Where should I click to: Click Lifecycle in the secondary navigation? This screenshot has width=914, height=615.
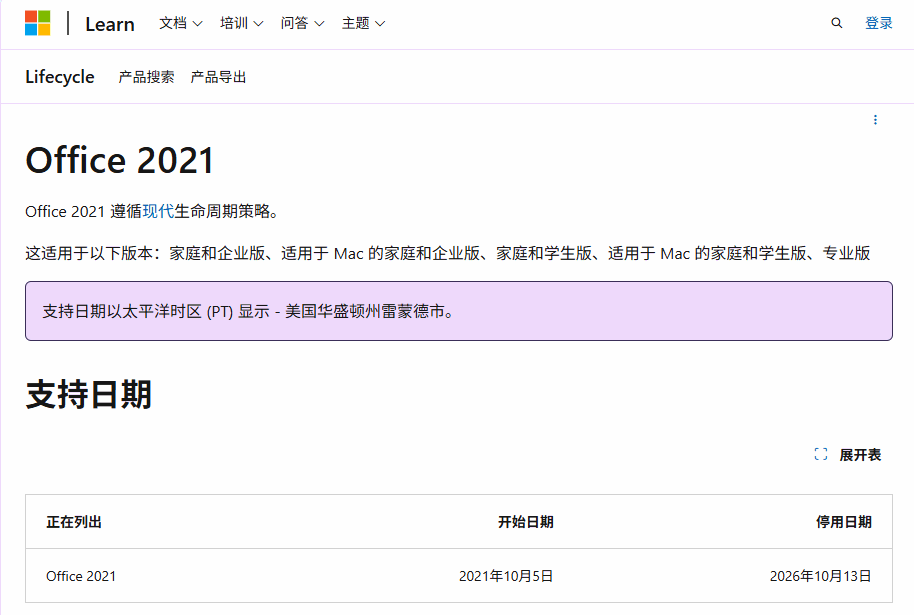59,77
